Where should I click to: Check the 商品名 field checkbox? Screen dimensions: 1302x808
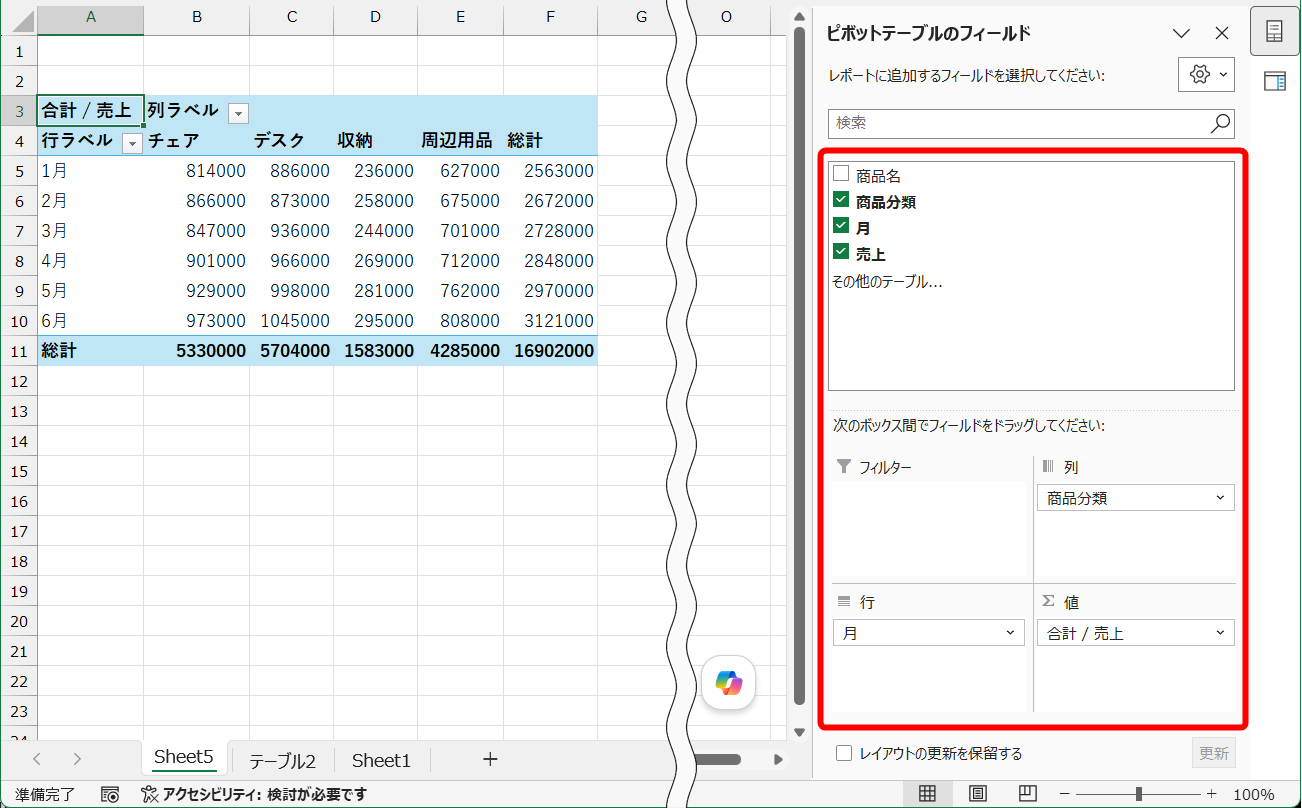coord(841,174)
